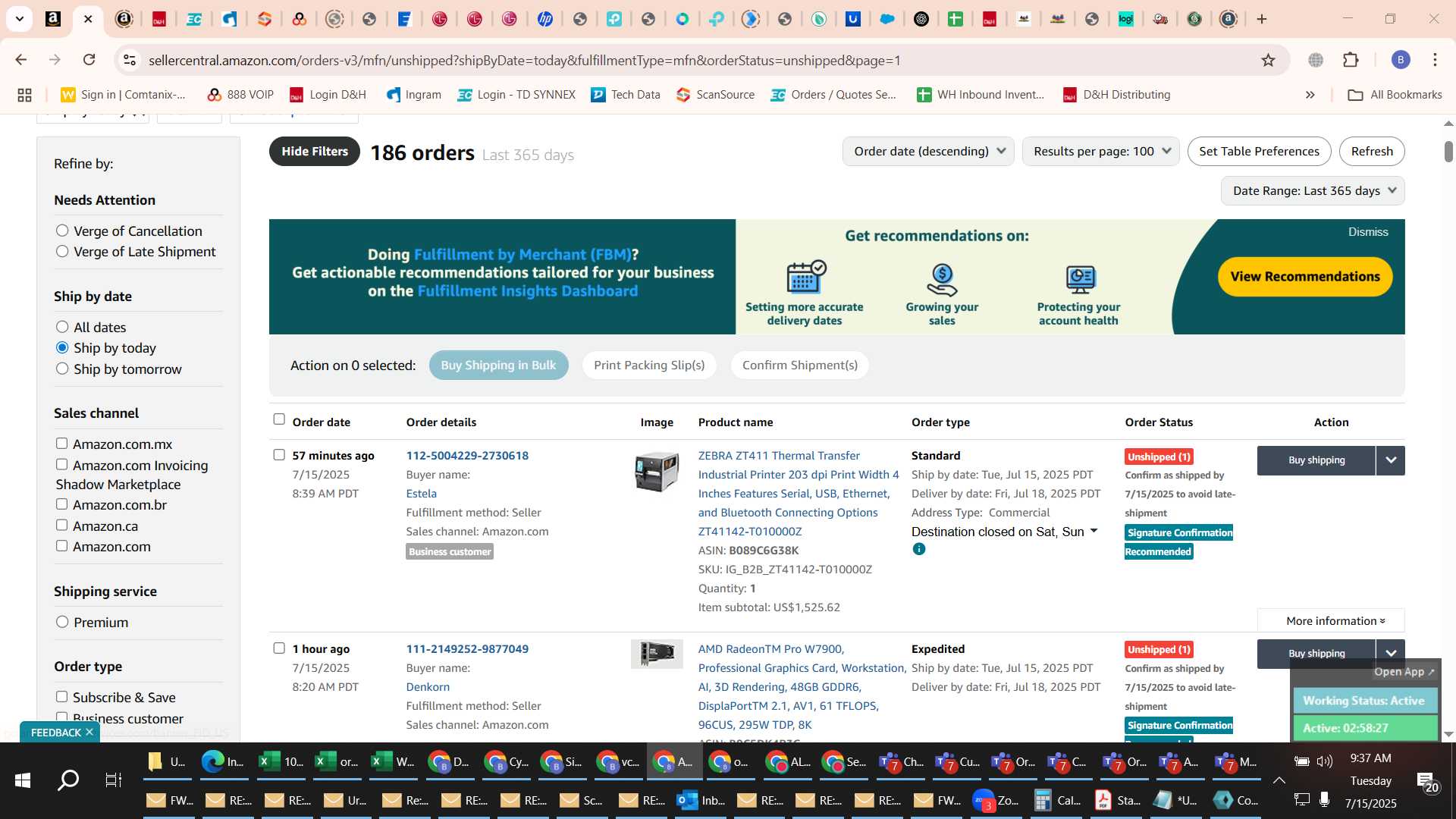Open Task View on the taskbar
Image resolution: width=1456 pixels, height=819 pixels.
point(114,780)
